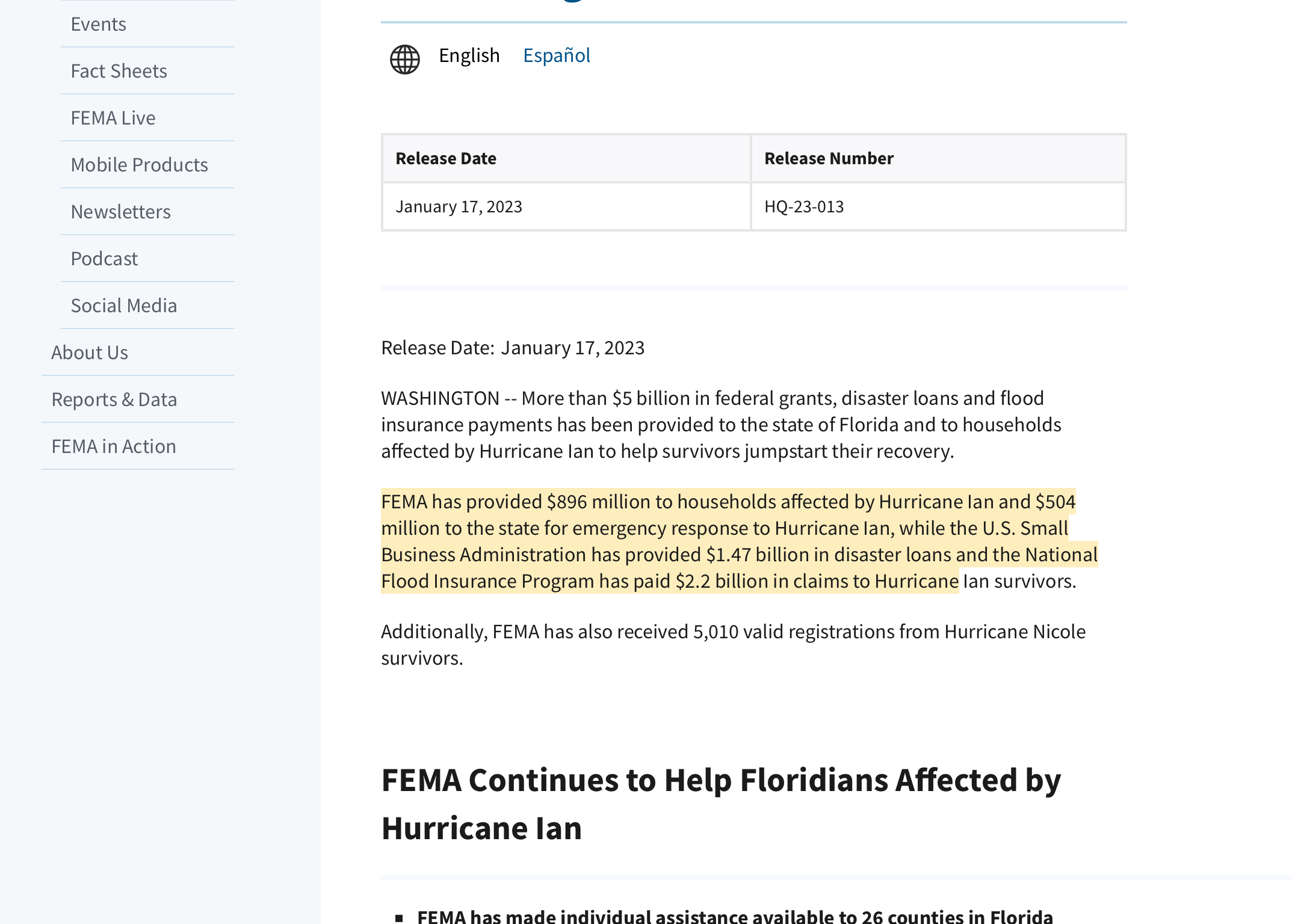The width and height of the screenshot is (1292, 924).
Task: Open the FEMA Live page
Action: point(113,118)
